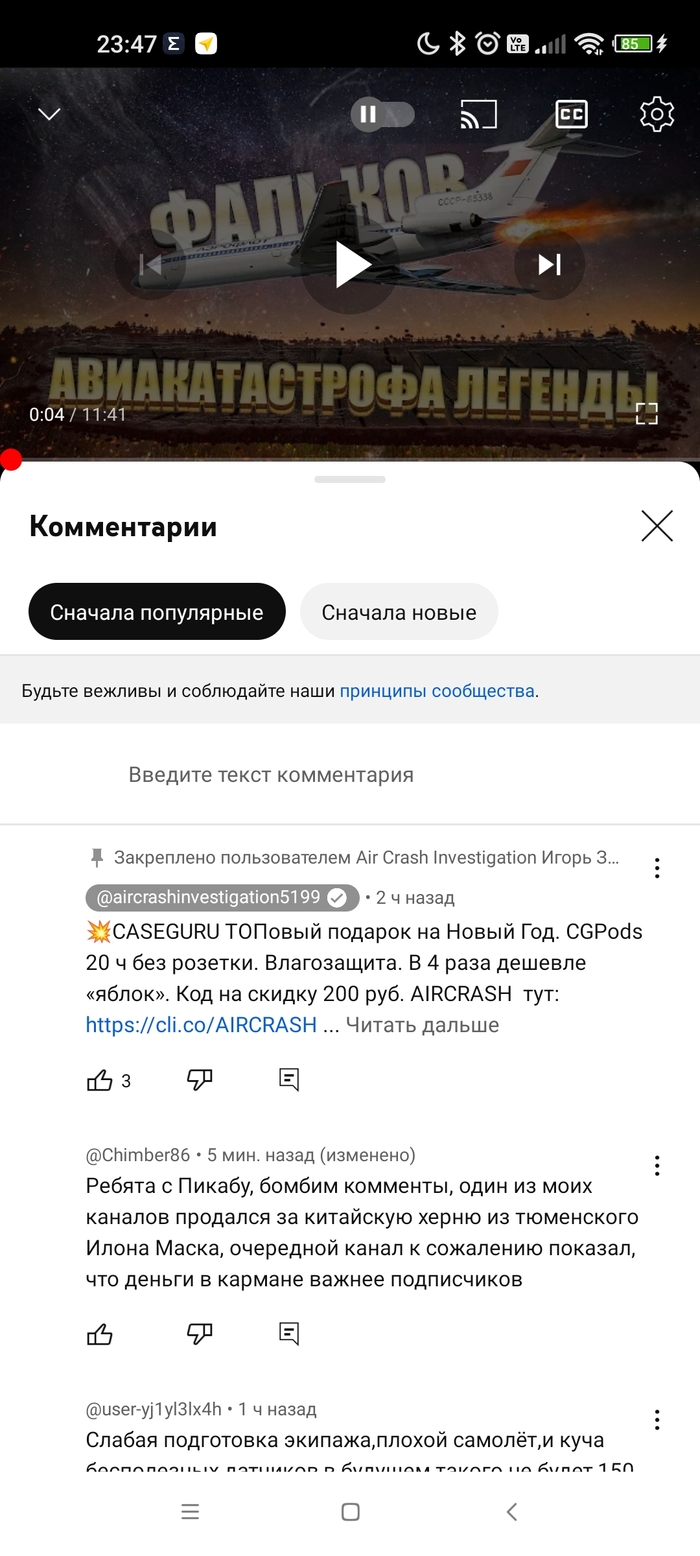Open options menu for the pinned comment
The height and width of the screenshot is (1556, 700).
[657, 868]
